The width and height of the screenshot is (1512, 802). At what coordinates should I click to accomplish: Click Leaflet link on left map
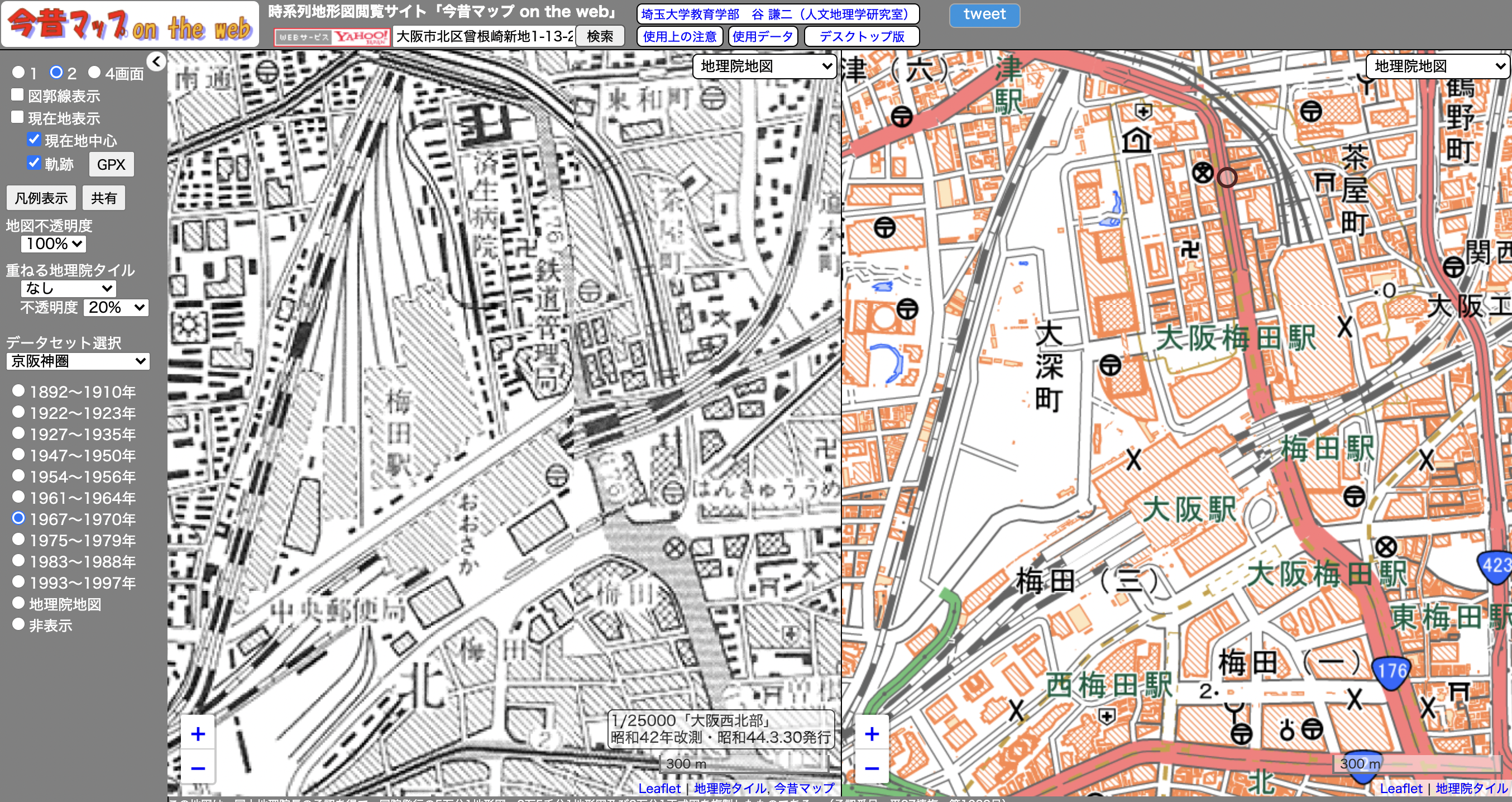(x=659, y=789)
